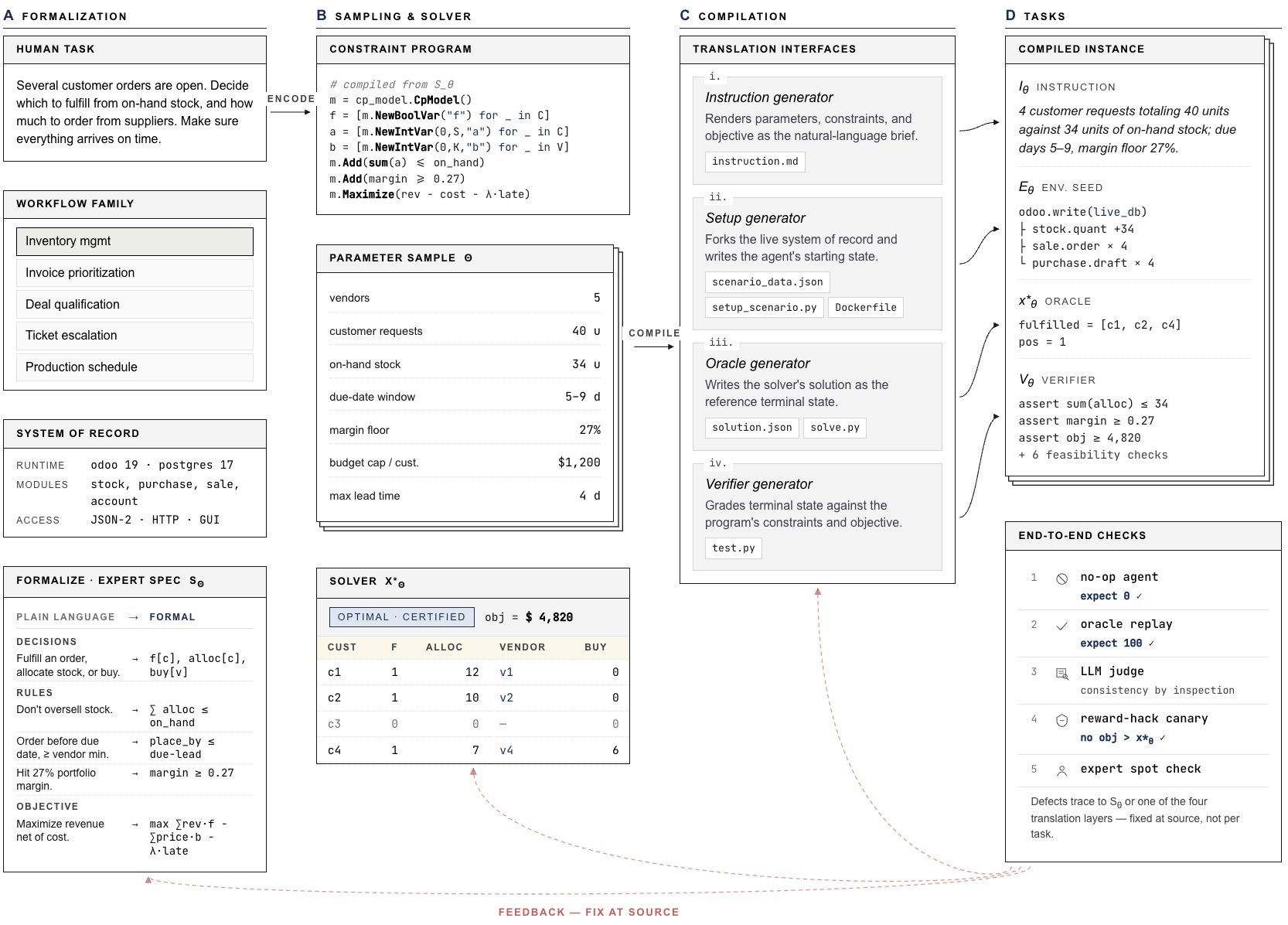Click the VENDOR column header
The width and height of the screenshot is (1288, 925).
click(523, 647)
